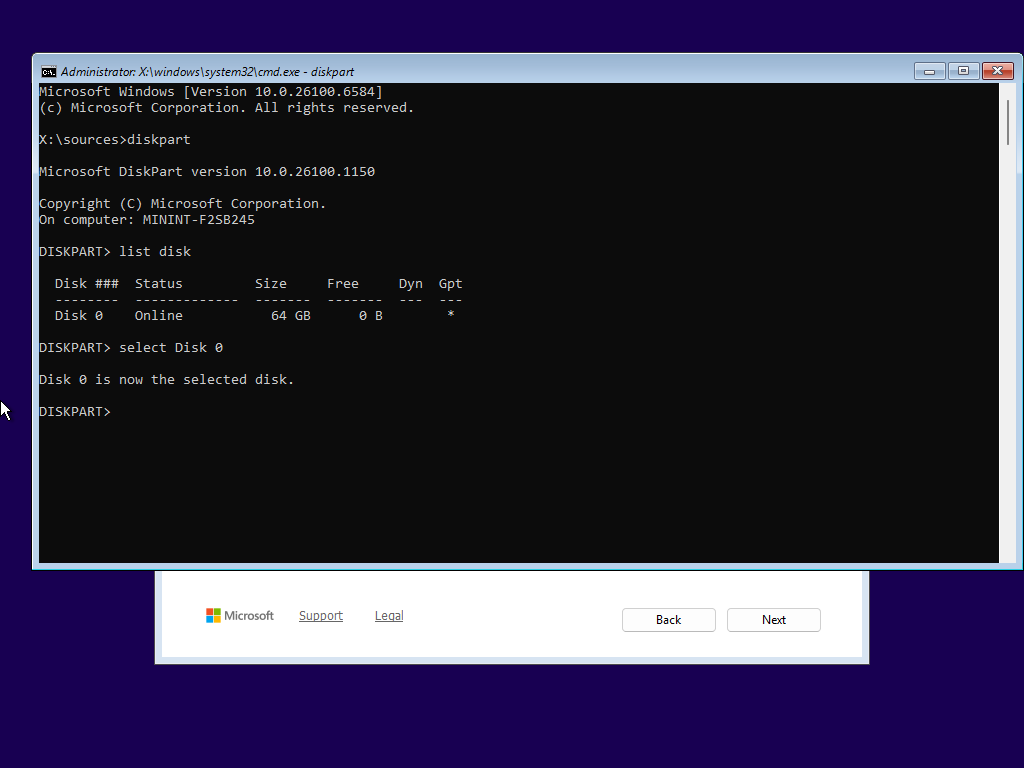Maximize the command prompt window

point(963,71)
